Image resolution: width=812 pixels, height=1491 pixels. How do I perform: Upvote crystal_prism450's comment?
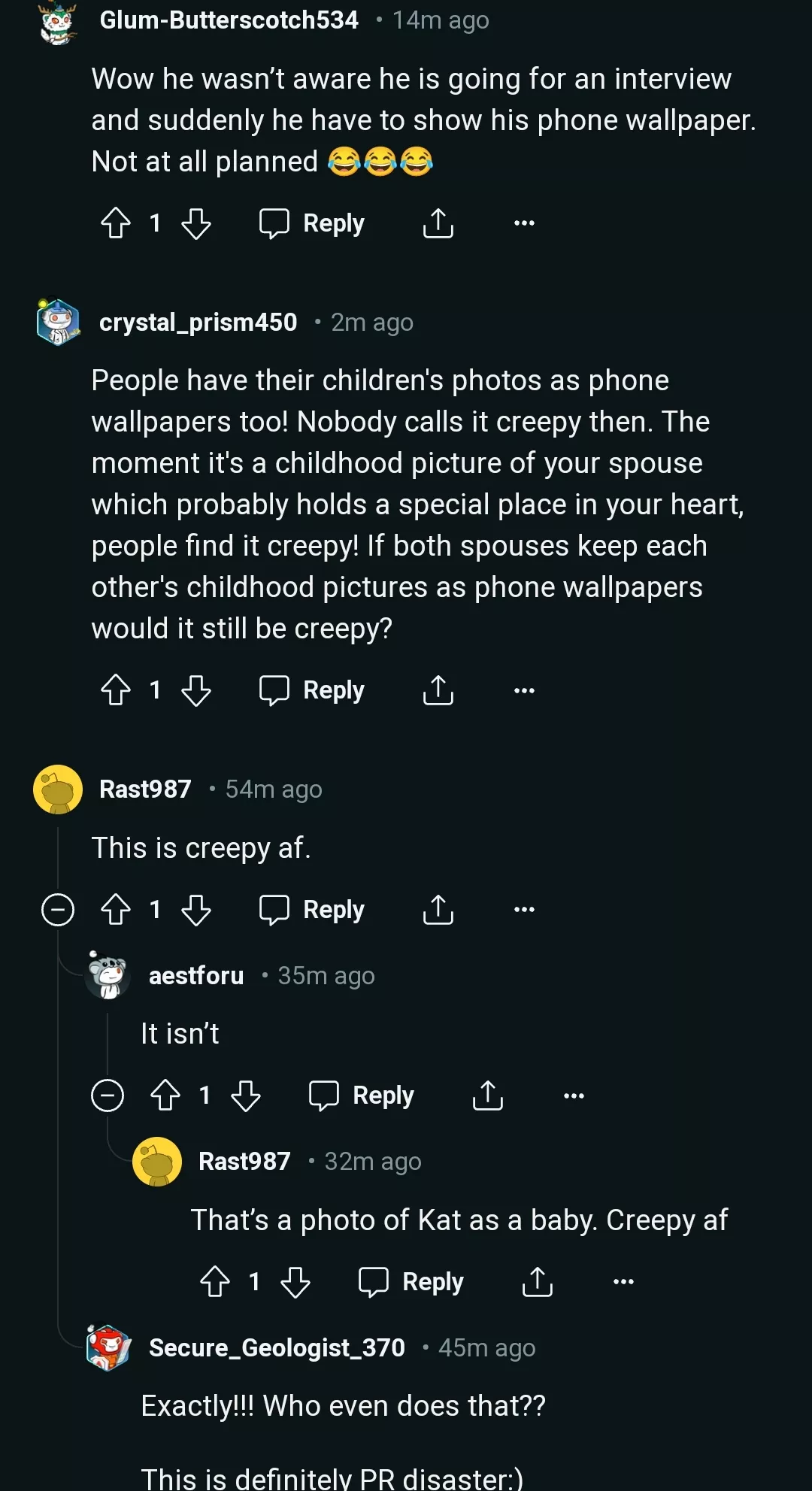pyautogui.click(x=116, y=690)
